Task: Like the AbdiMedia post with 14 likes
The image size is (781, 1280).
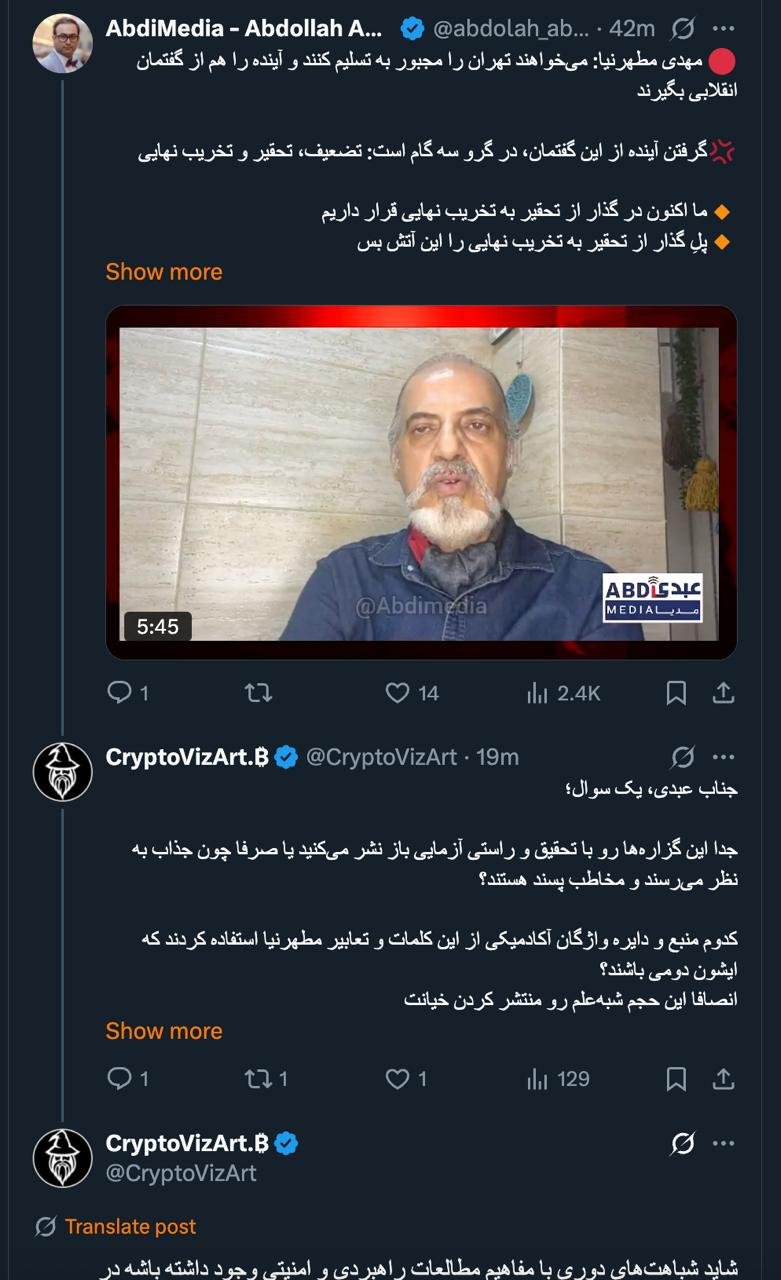Action: click(x=399, y=692)
